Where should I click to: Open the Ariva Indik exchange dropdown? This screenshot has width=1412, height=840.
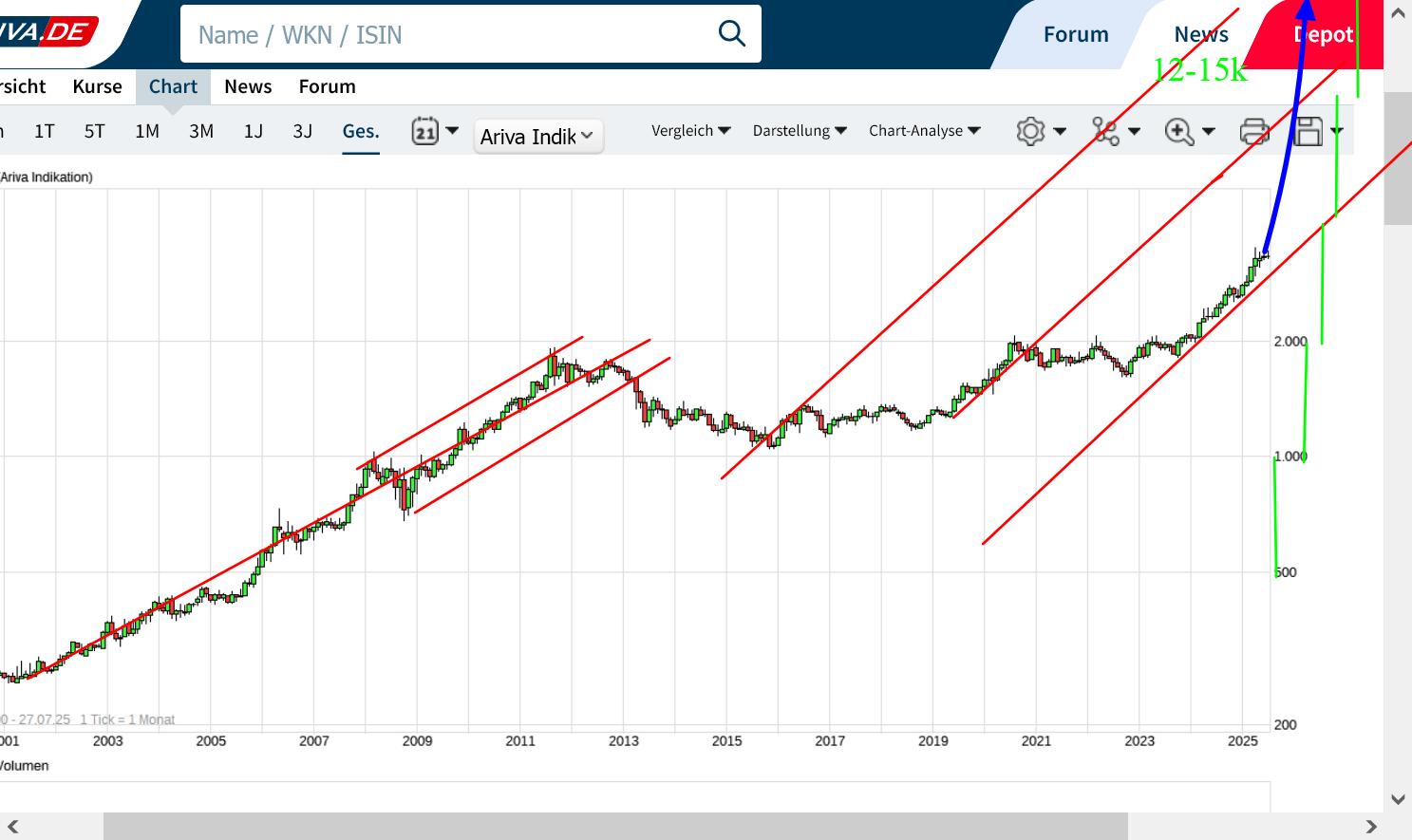[x=538, y=137]
